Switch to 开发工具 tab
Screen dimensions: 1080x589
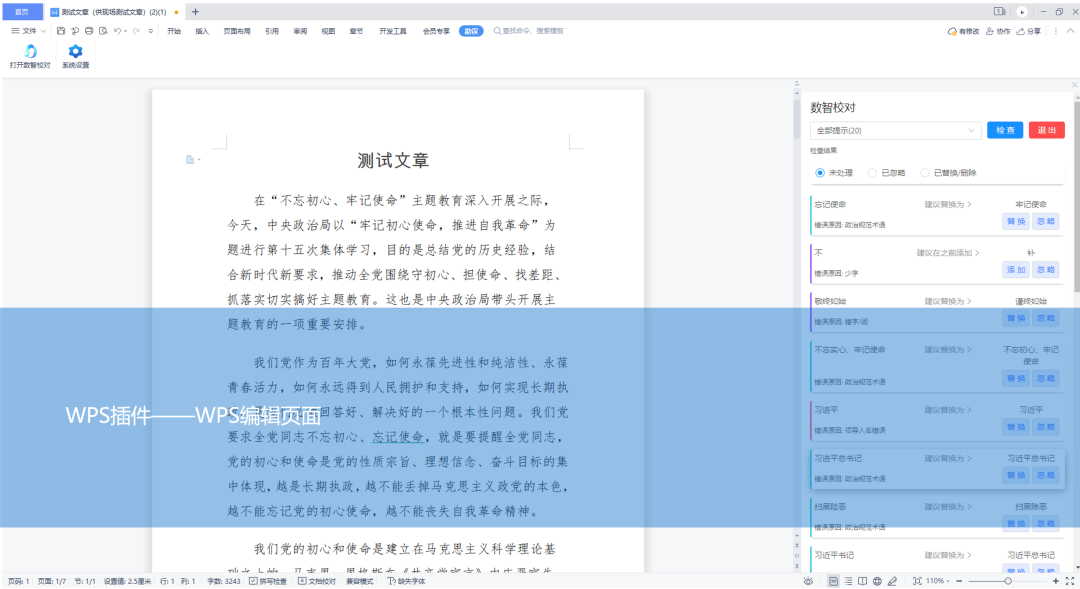click(393, 31)
